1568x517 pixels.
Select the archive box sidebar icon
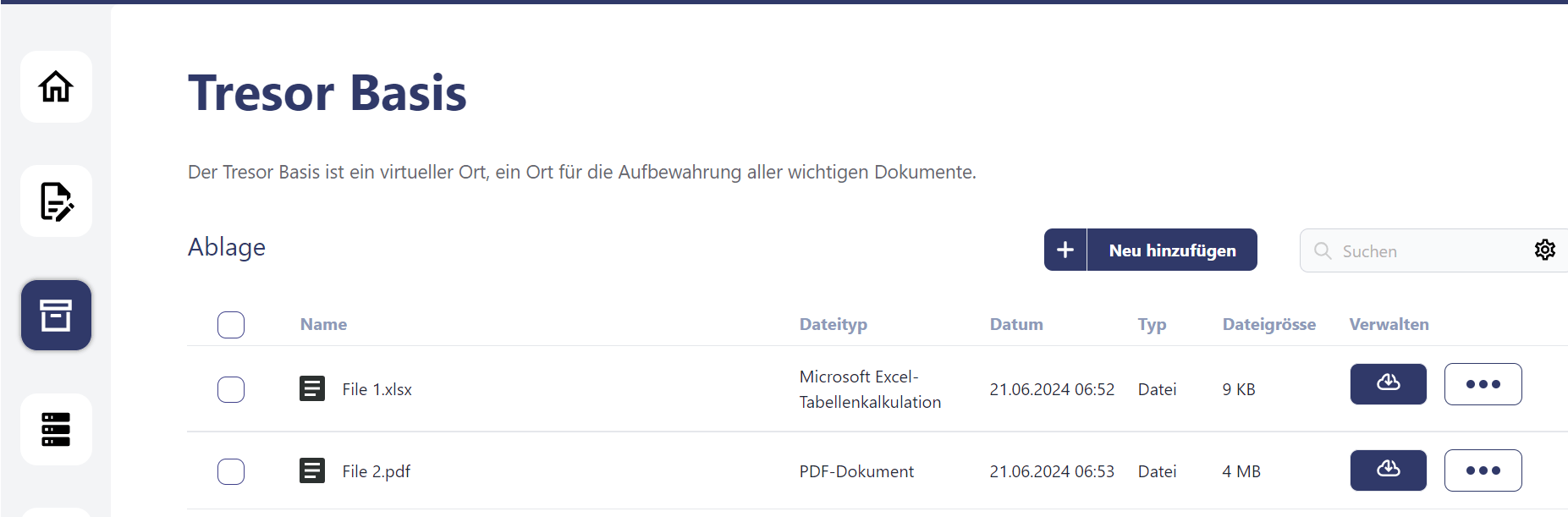click(x=56, y=316)
